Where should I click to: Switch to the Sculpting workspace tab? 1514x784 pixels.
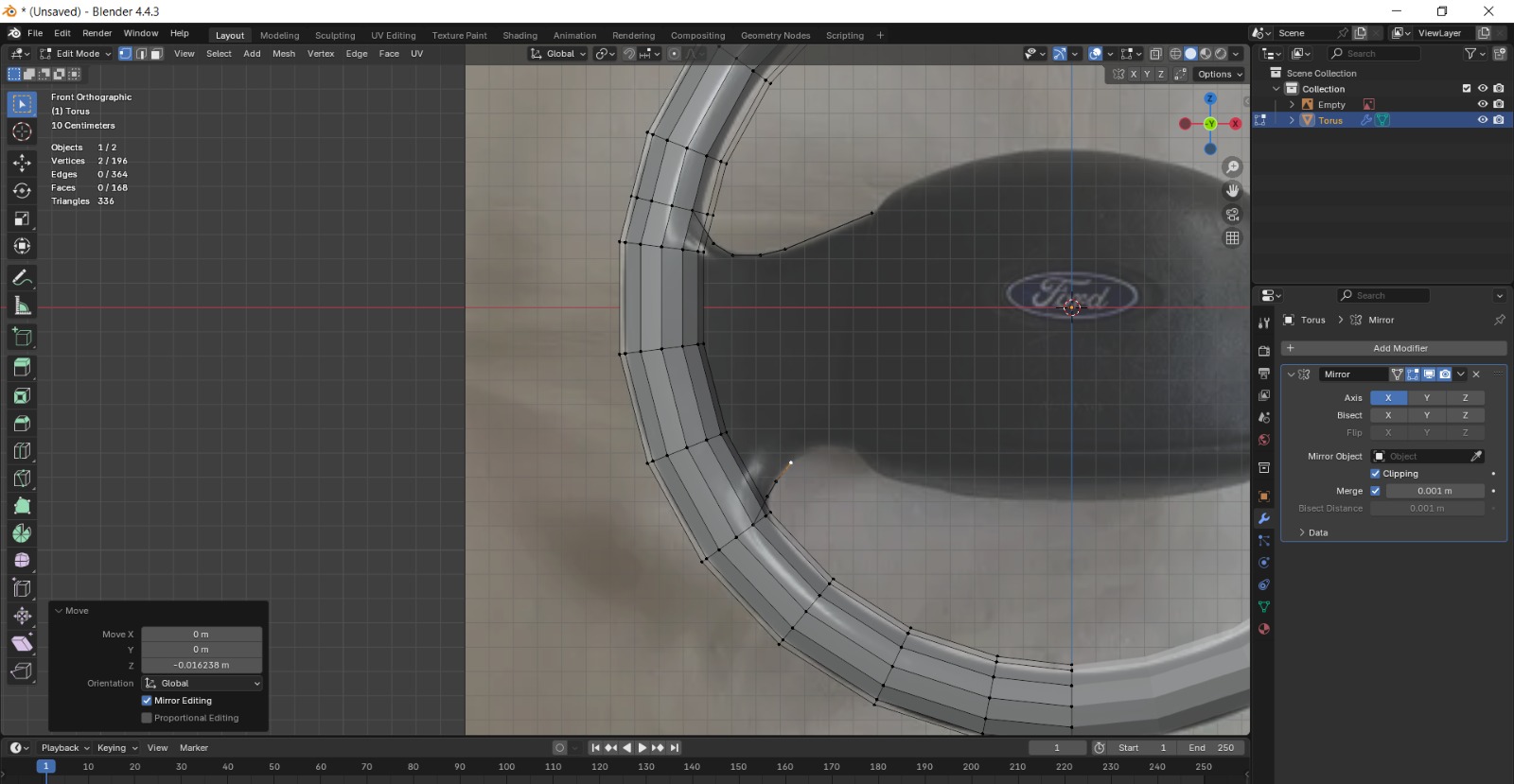coord(335,36)
